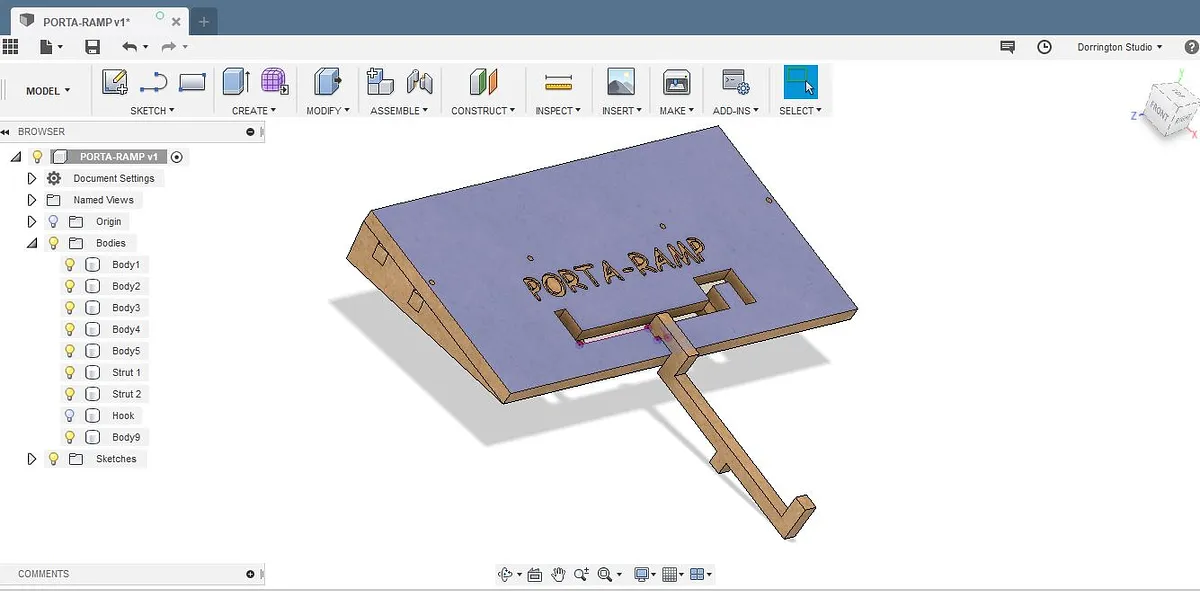Open the MODEL workspace dropdown
The height and width of the screenshot is (591, 1200).
point(48,91)
